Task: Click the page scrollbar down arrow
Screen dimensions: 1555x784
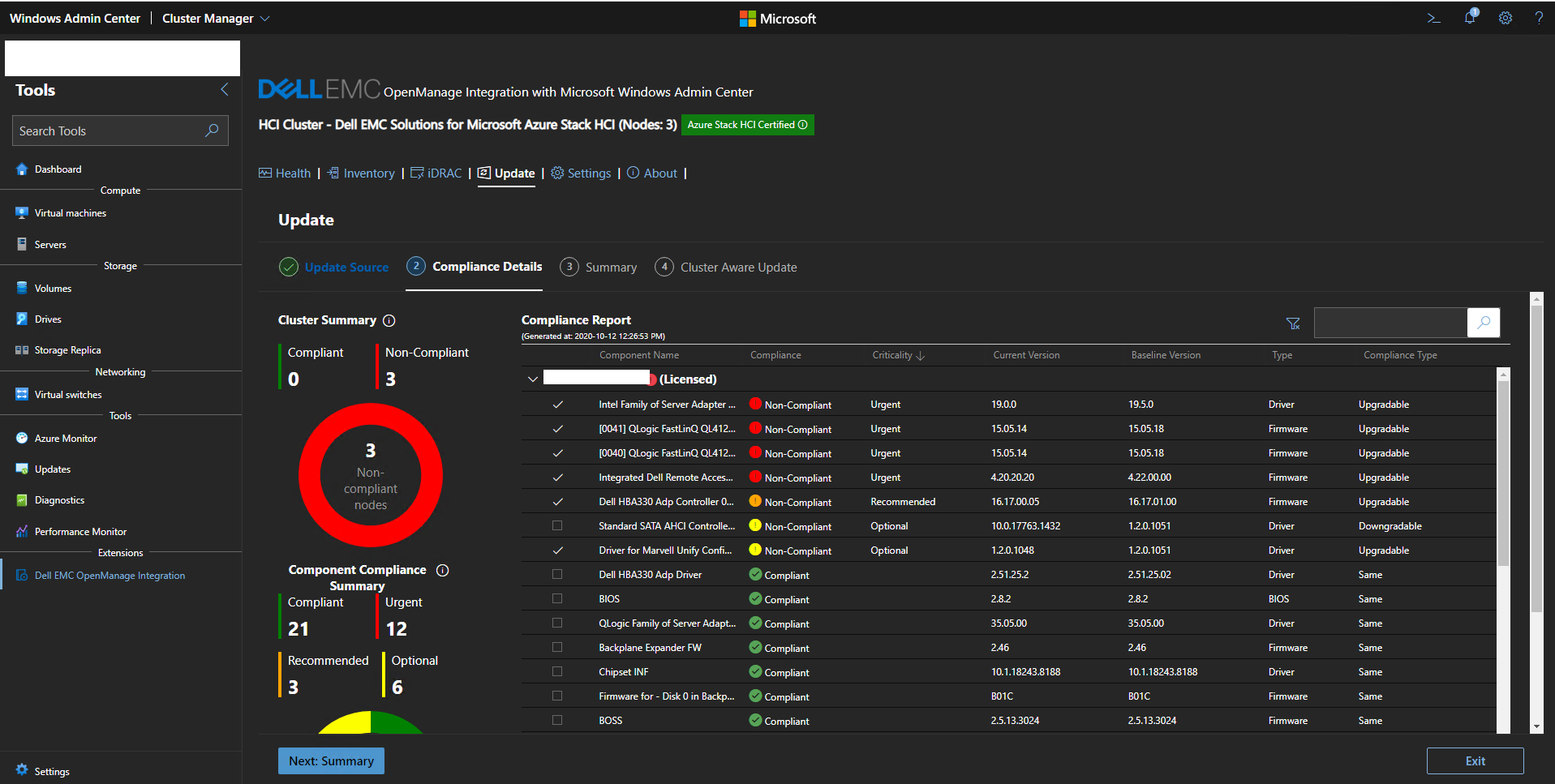Action: click(1536, 726)
